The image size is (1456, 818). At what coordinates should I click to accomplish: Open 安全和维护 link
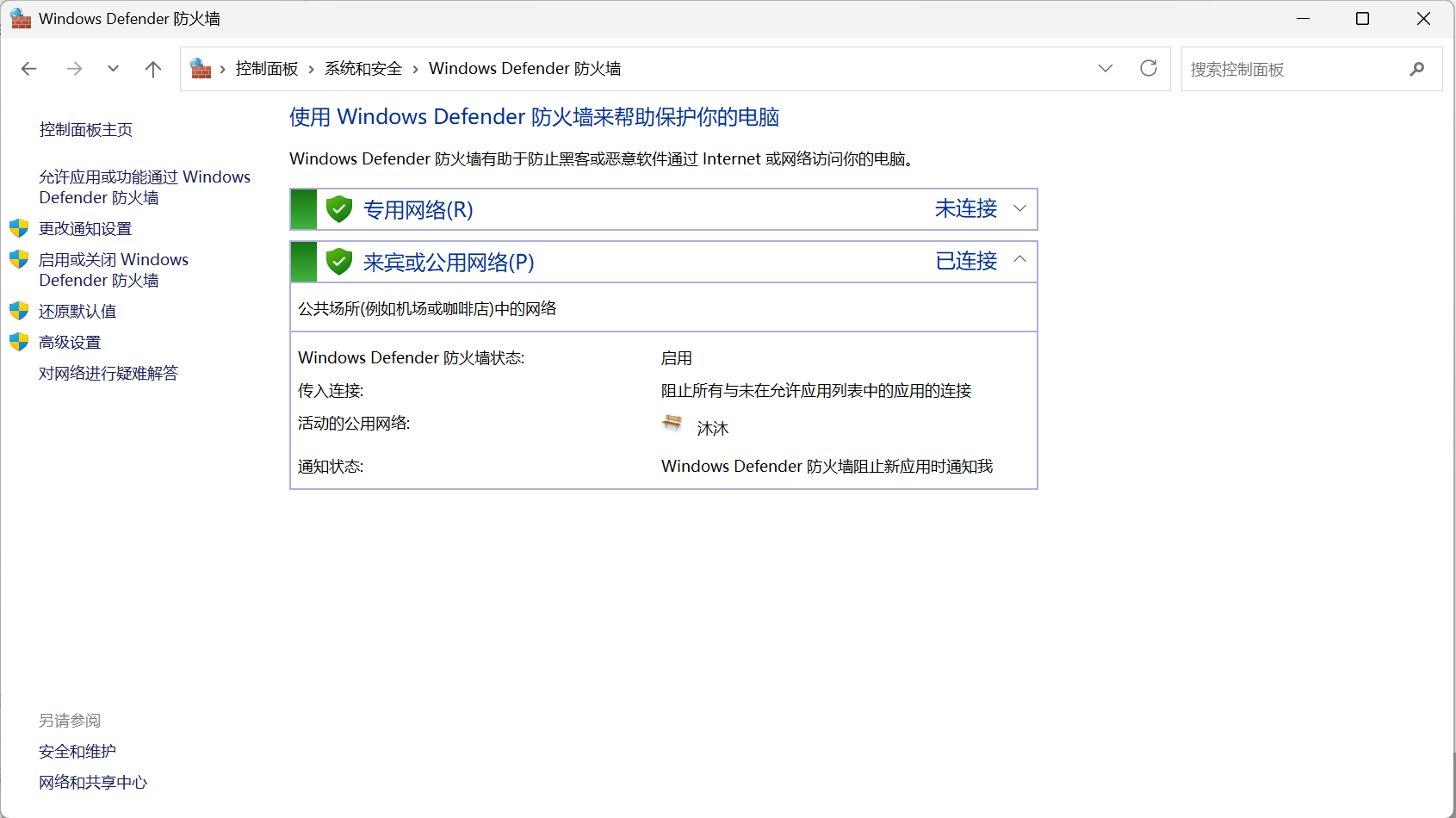(x=77, y=752)
